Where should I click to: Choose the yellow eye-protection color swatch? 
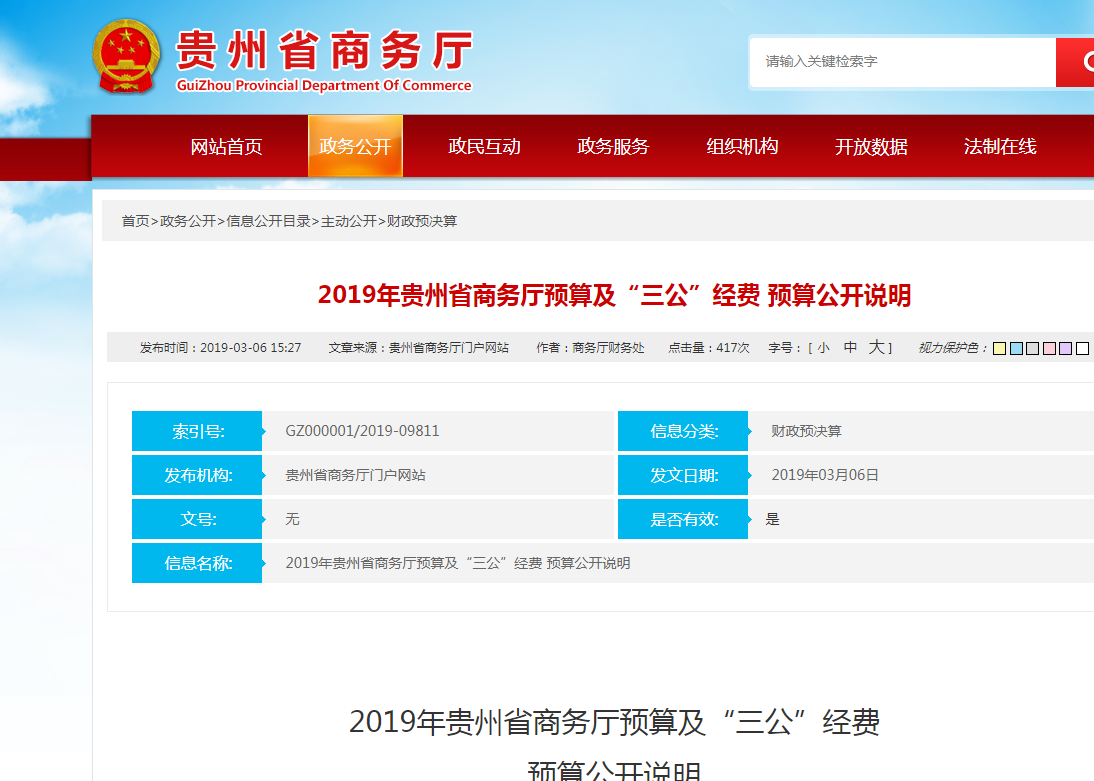tap(999, 349)
